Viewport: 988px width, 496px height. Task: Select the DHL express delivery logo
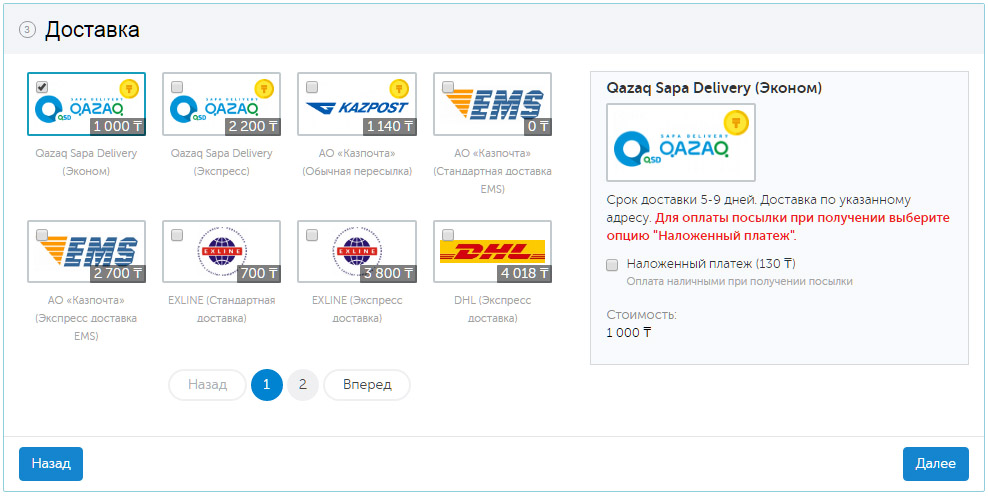pyautogui.click(x=492, y=250)
